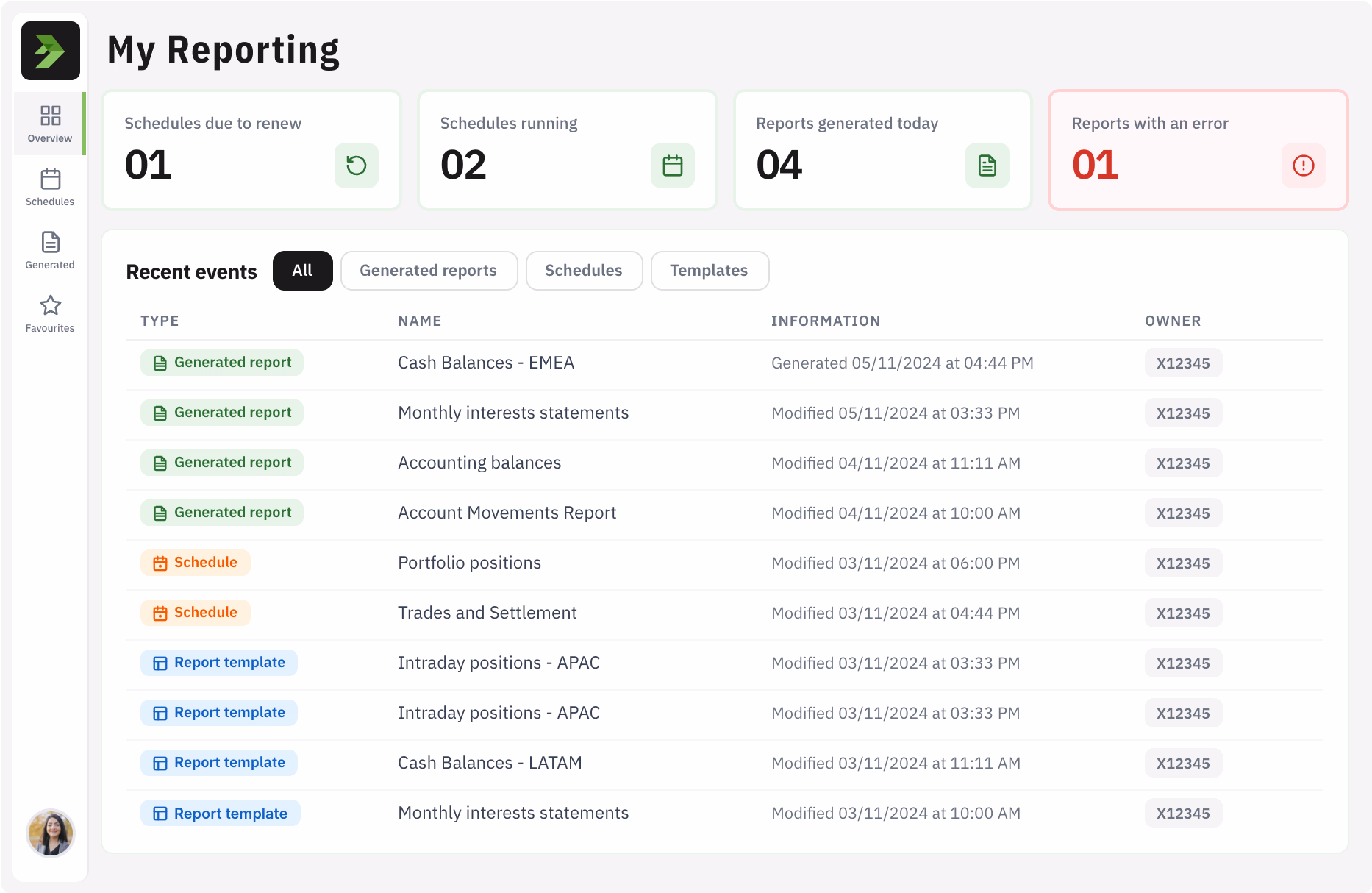Switch to Generated reports filter tab
The width and height of the screenshot is (1372, 893).
[429, 271]
